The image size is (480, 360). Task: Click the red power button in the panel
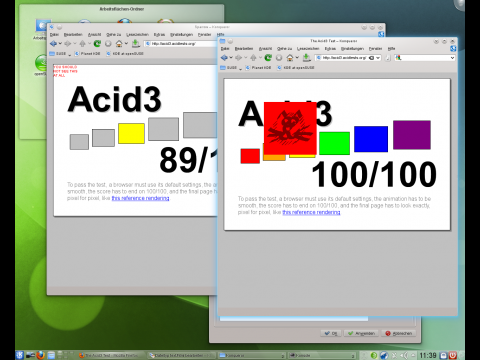[x=453, y=355]
